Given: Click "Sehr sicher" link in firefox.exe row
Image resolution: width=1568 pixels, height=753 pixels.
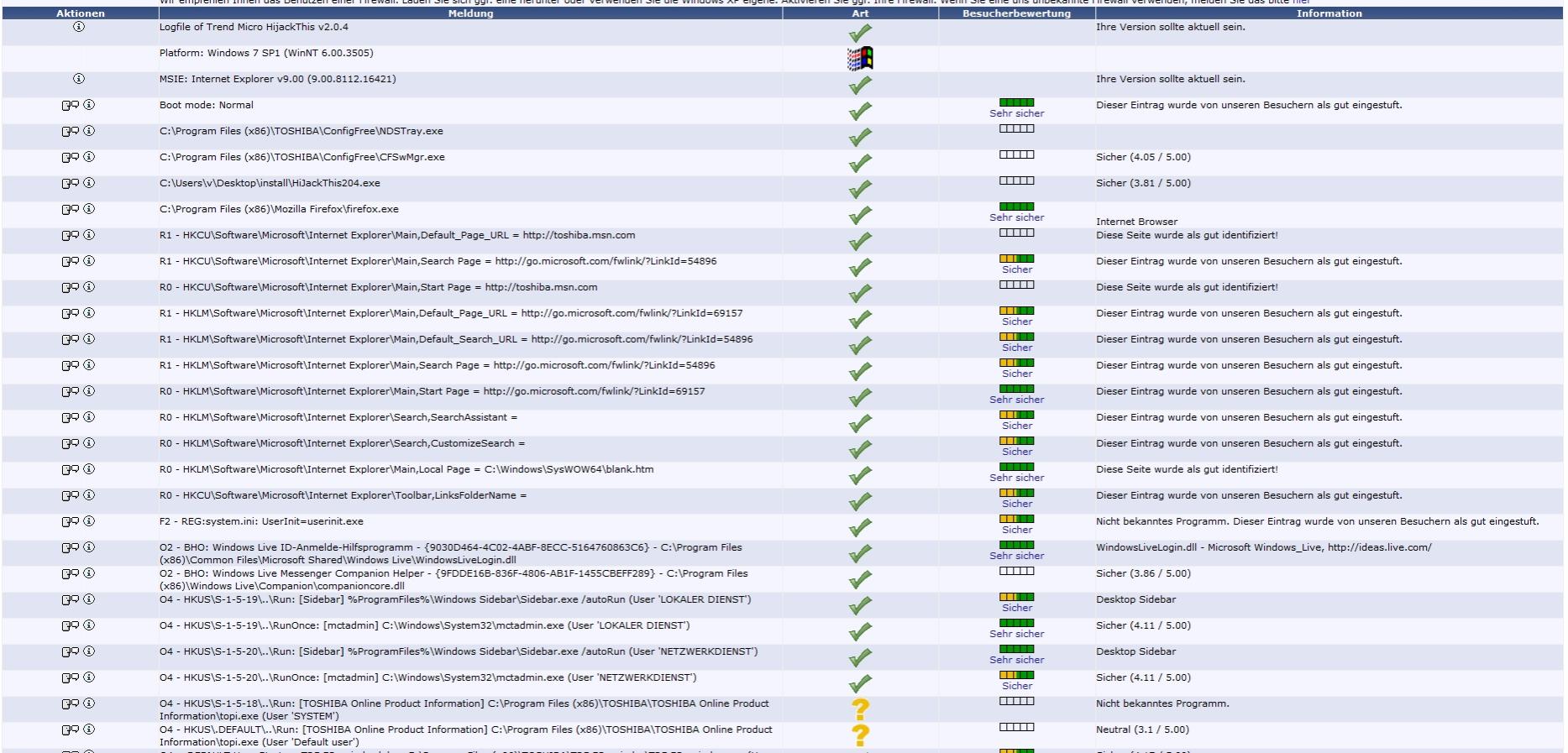Looking at the screenshot, I should click(1016, 217).
